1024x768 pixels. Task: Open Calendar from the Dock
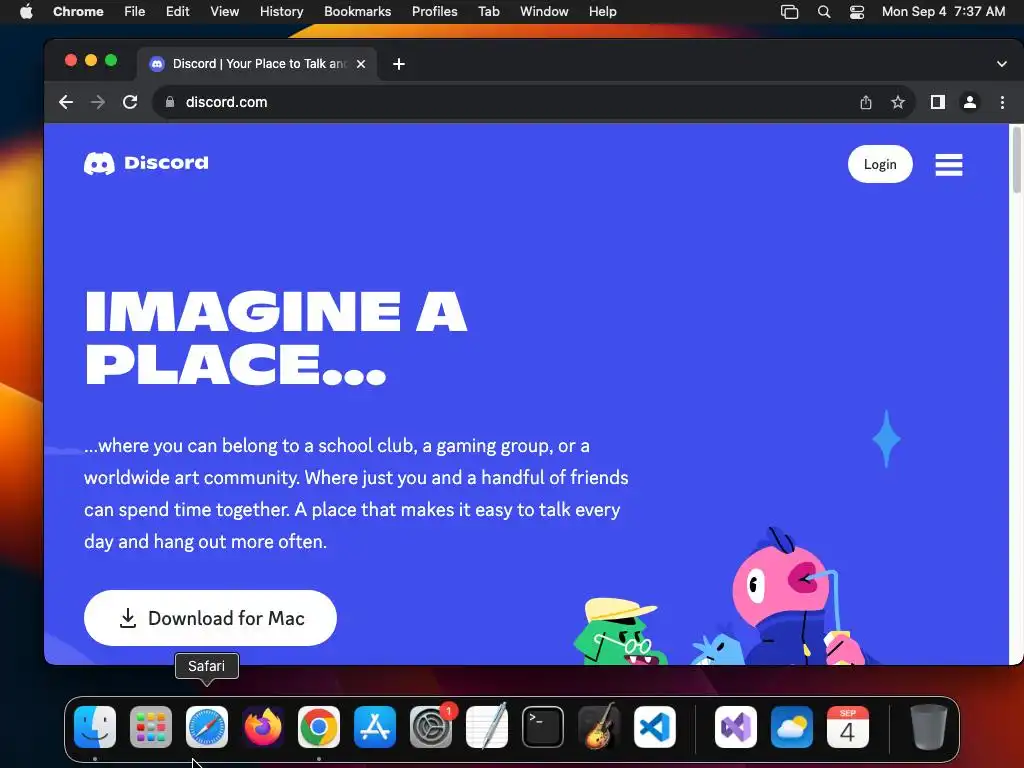click(x=848, y=727)
